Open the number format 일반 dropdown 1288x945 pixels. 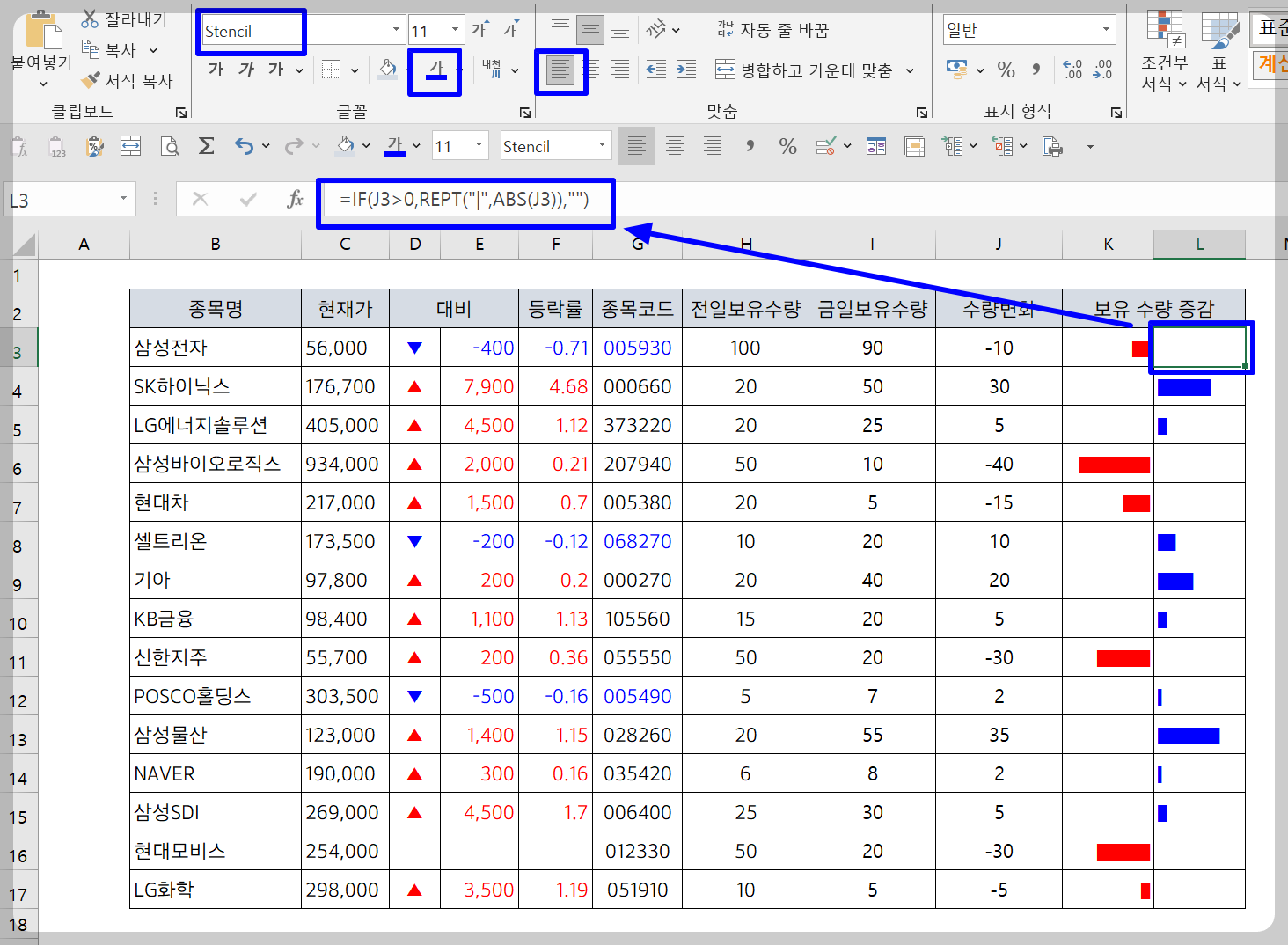1106,30
